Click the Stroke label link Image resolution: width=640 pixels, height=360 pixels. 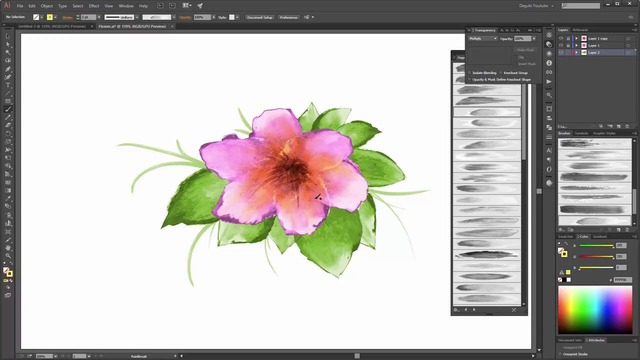[68, 17]
